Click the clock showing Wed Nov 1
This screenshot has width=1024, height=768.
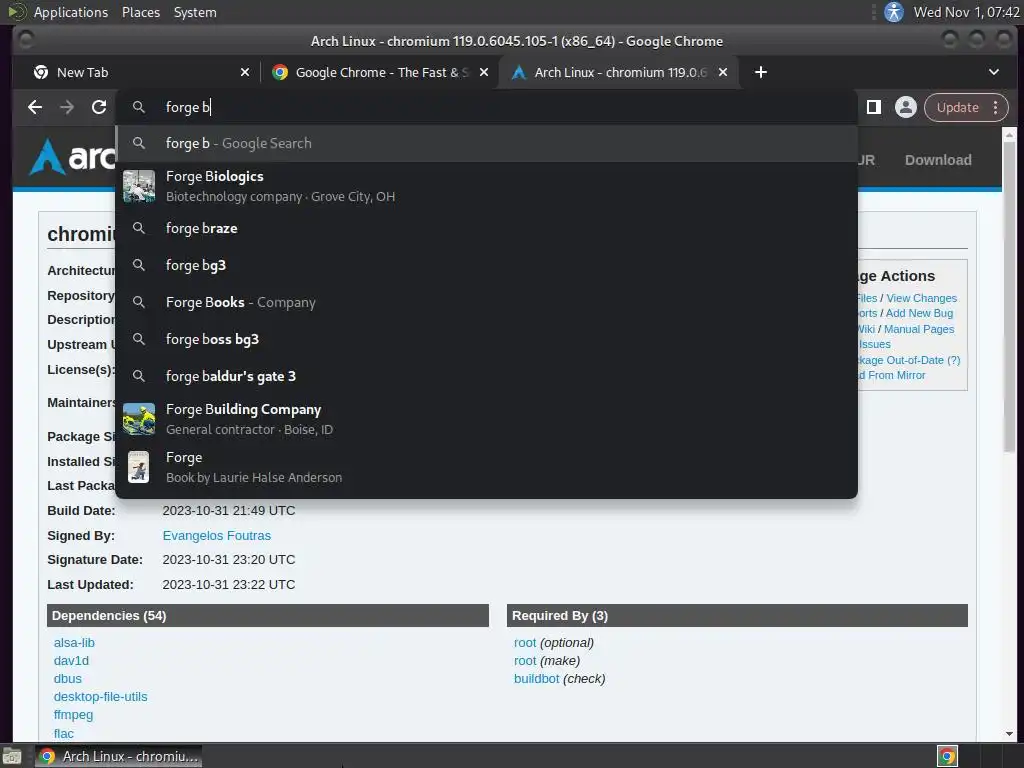966,12
